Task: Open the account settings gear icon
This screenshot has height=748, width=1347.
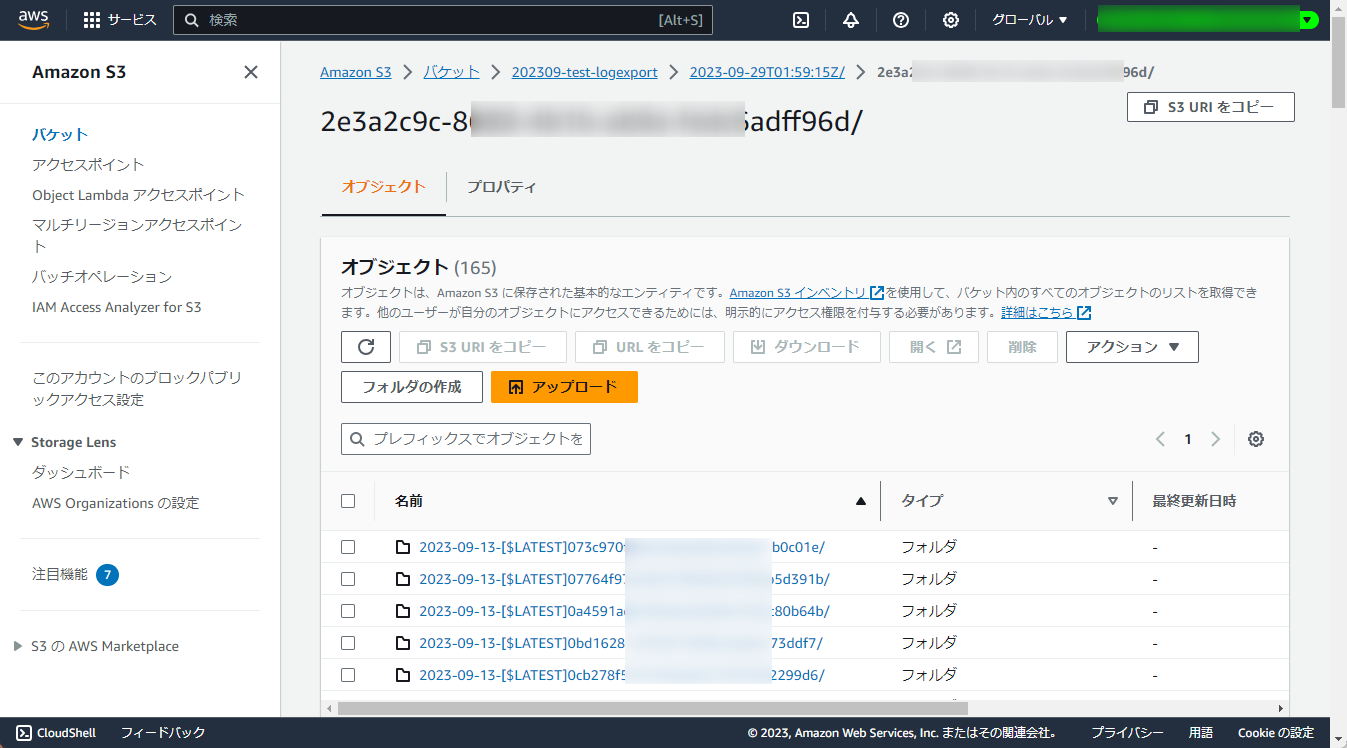Action: [950, 20]
